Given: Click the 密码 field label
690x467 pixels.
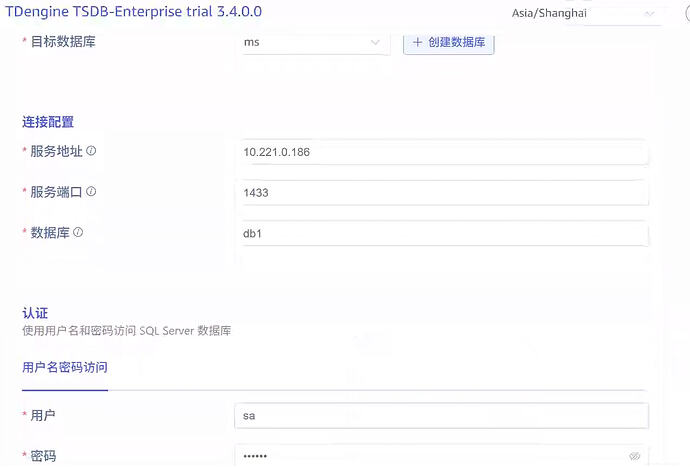Looking at the screenshot, I should [43, 456].
